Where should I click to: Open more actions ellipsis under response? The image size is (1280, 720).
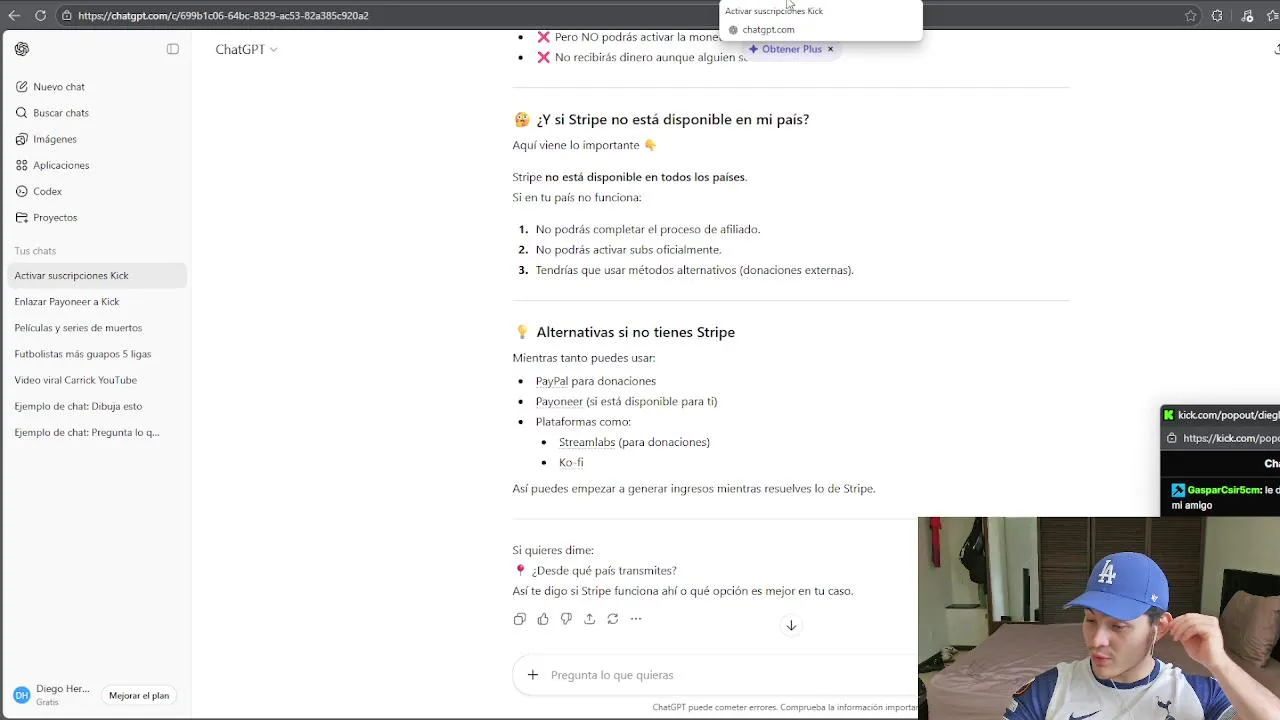pos(636,619)
